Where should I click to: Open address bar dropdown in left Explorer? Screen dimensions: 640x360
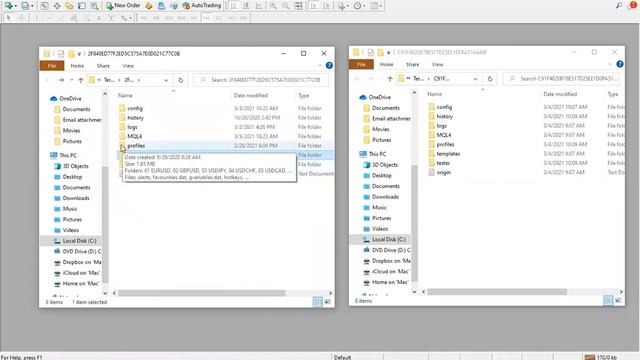click(166, 80)
